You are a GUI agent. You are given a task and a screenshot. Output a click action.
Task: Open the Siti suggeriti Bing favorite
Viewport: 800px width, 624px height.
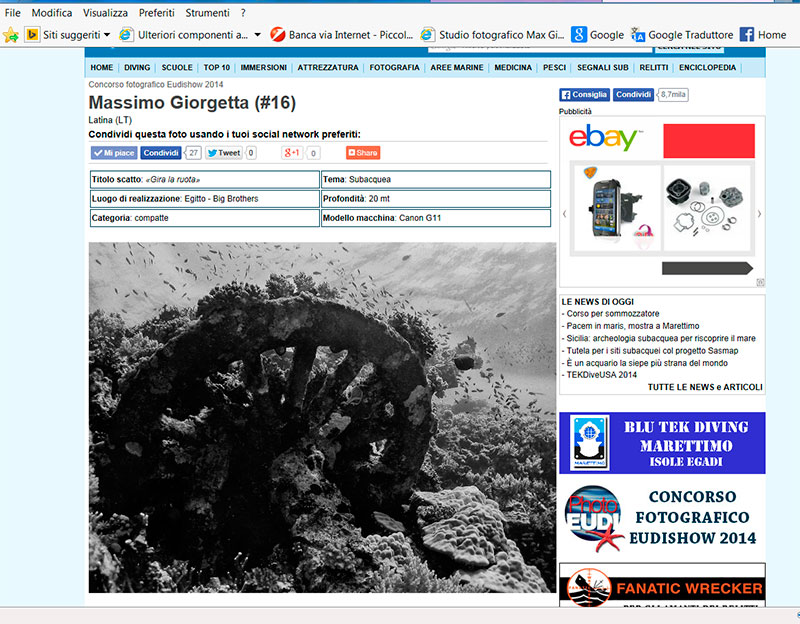pos(63,35)
